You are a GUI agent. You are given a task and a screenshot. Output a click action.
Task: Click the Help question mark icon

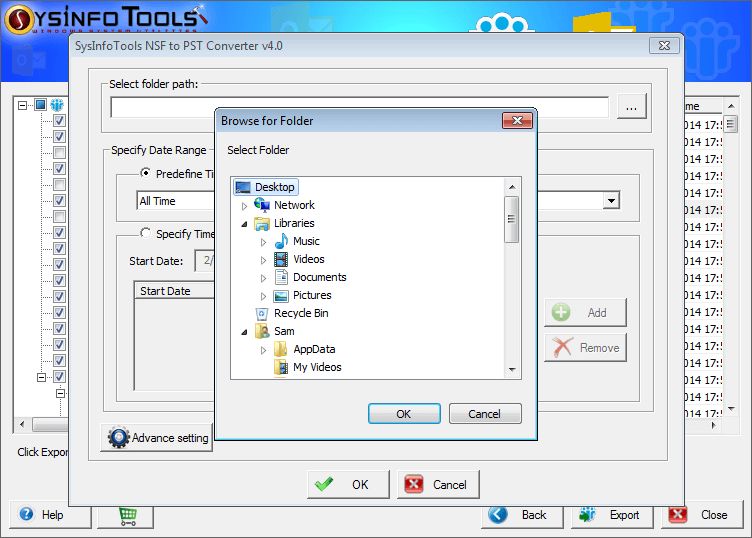(x=26, y=514)
